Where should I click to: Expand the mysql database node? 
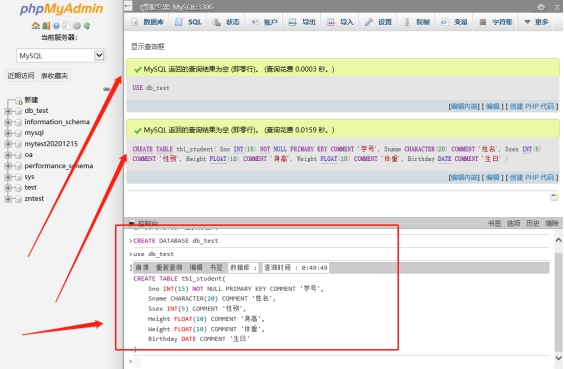click(x=8, y=133)
